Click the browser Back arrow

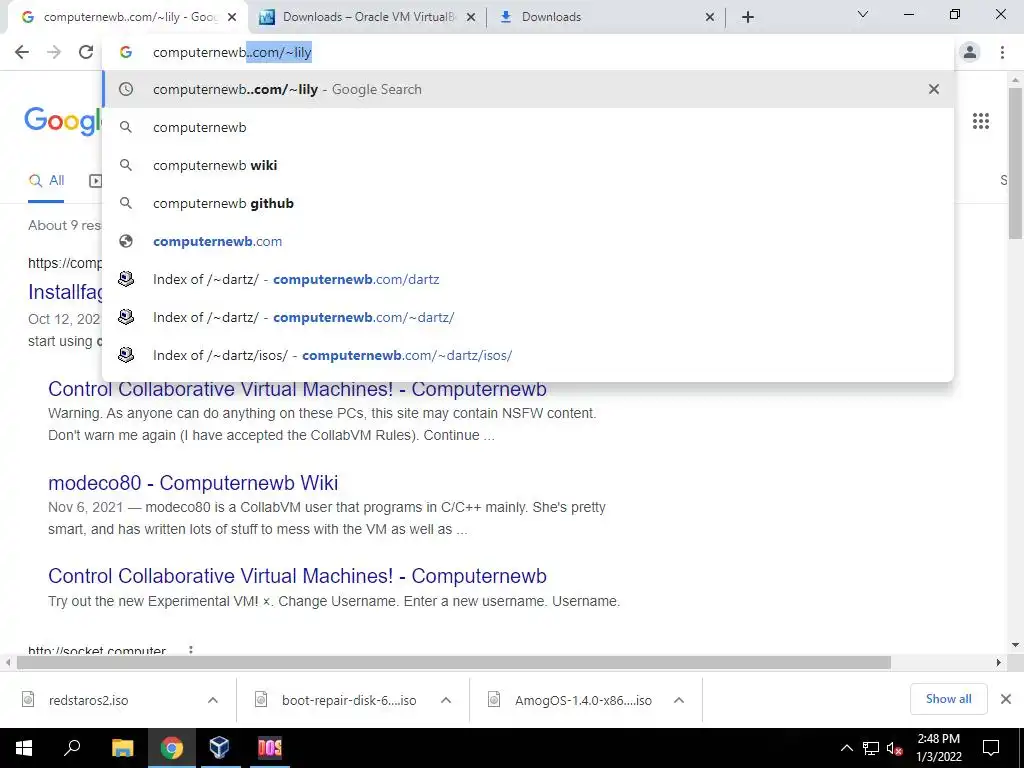click(x=22, y=52)
